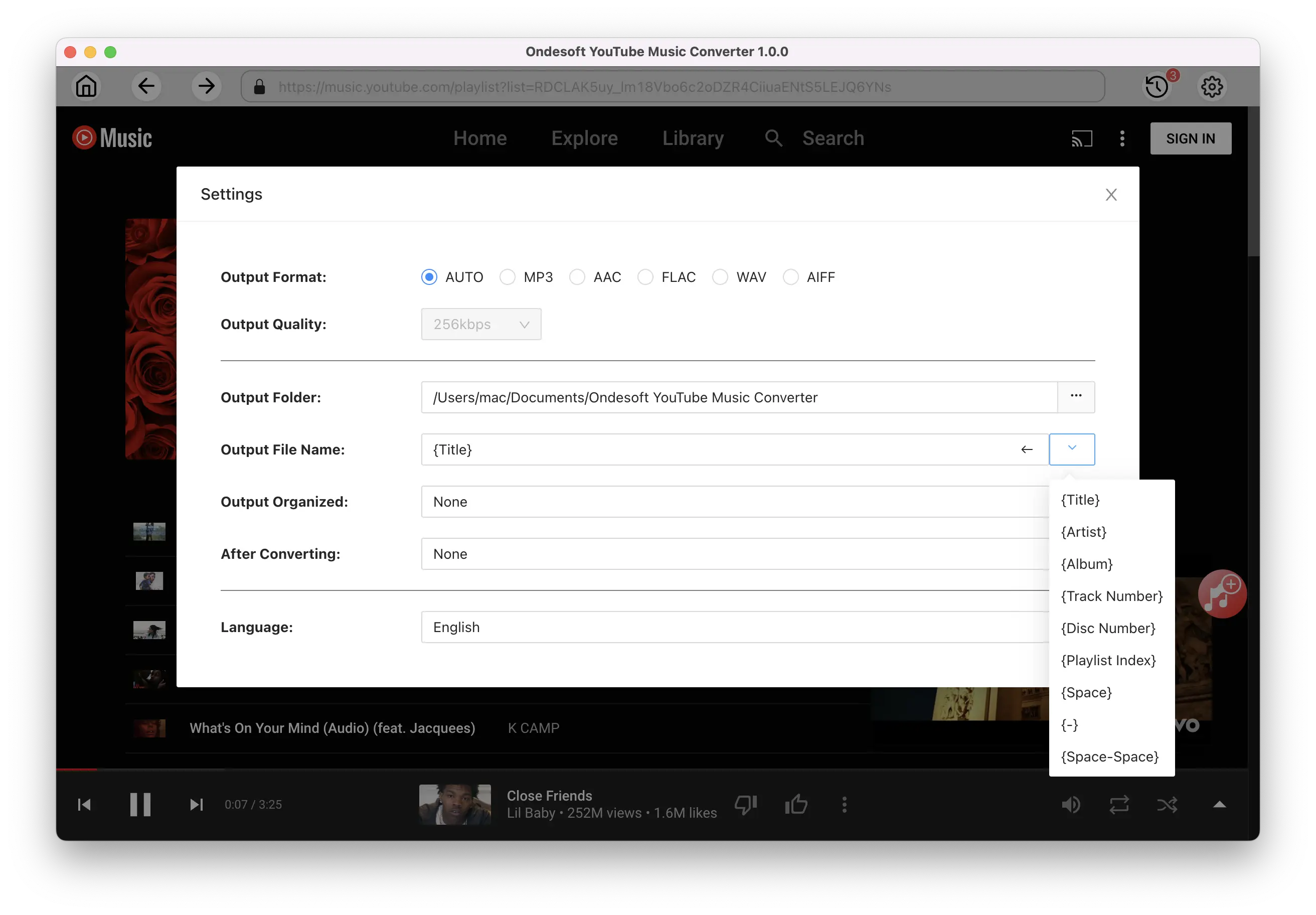Insert the {Artist} filename token
Screen dimensions: 1316x915
pos(1083,531)
